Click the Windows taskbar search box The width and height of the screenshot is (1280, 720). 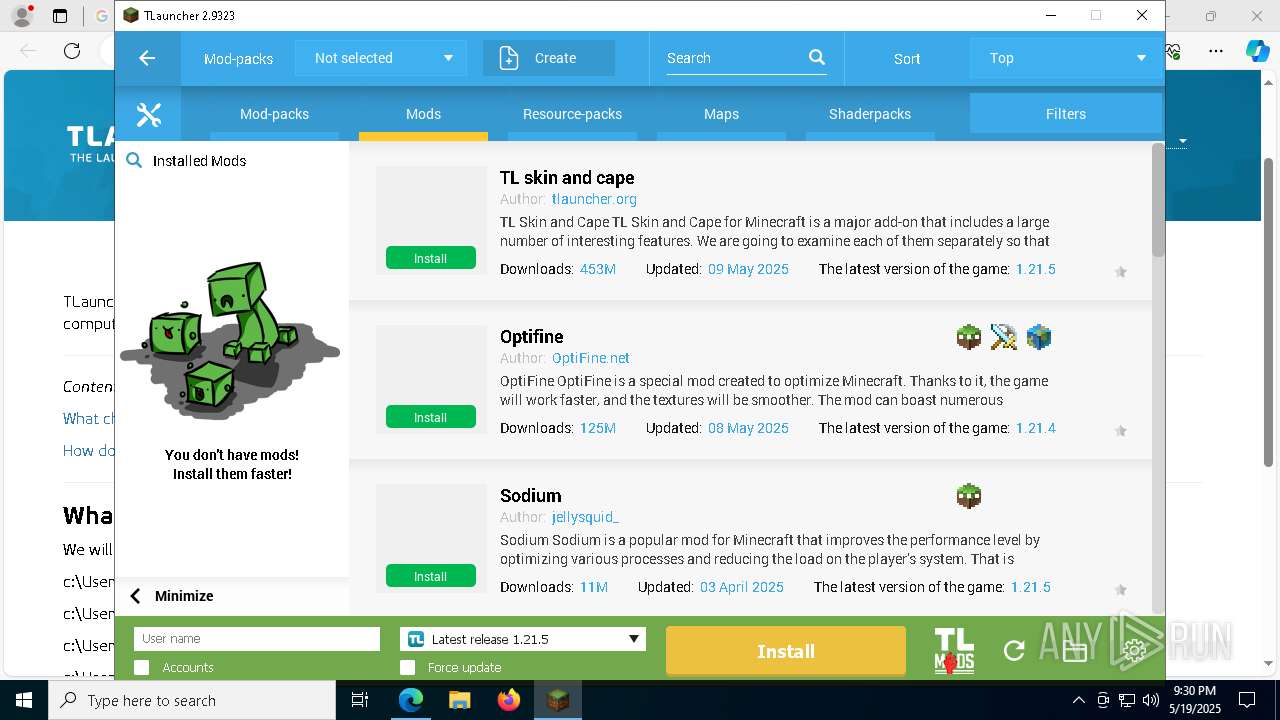[192, 700]
